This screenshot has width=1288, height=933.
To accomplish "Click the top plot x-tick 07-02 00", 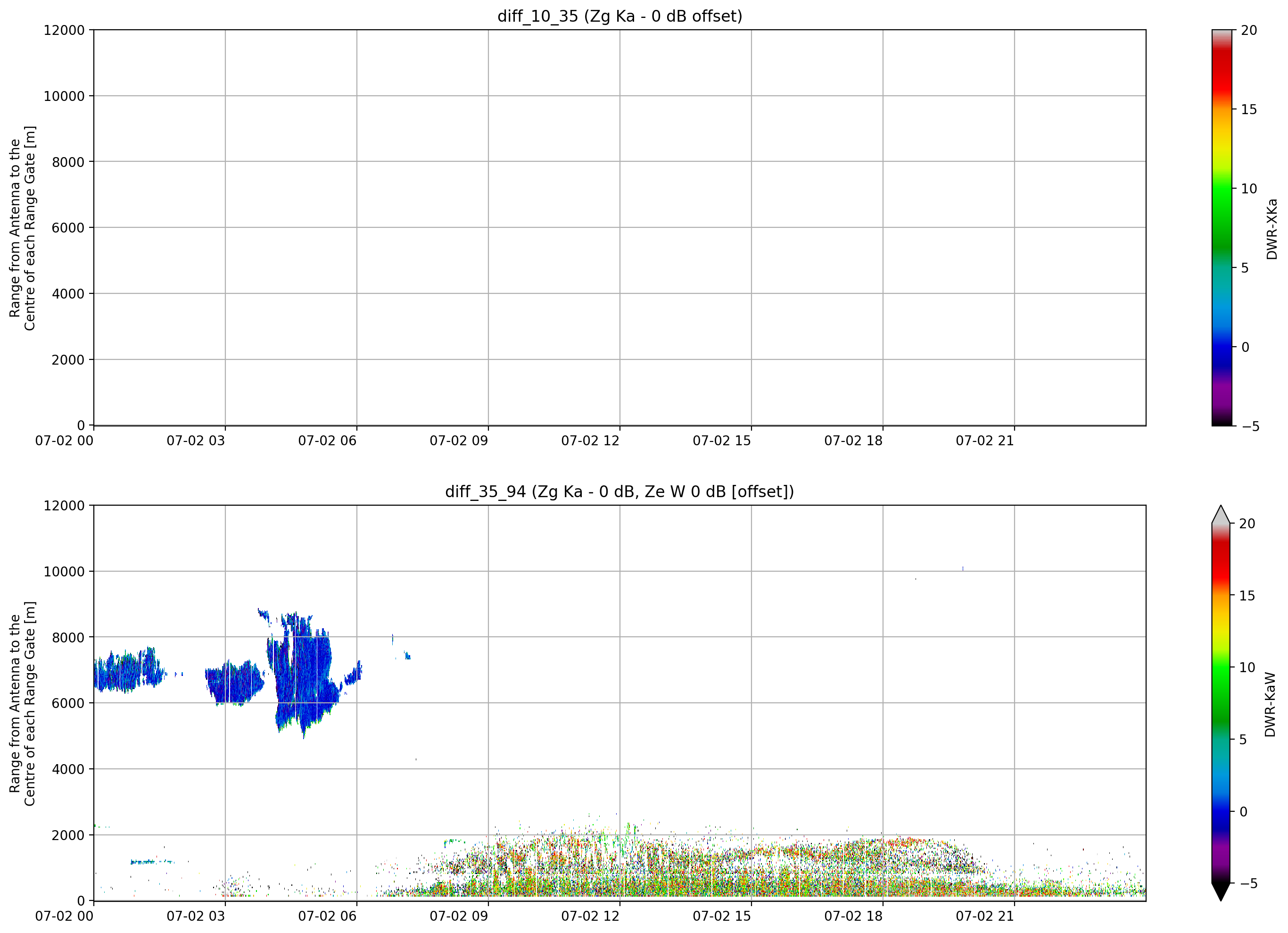I will pos(64,441).
